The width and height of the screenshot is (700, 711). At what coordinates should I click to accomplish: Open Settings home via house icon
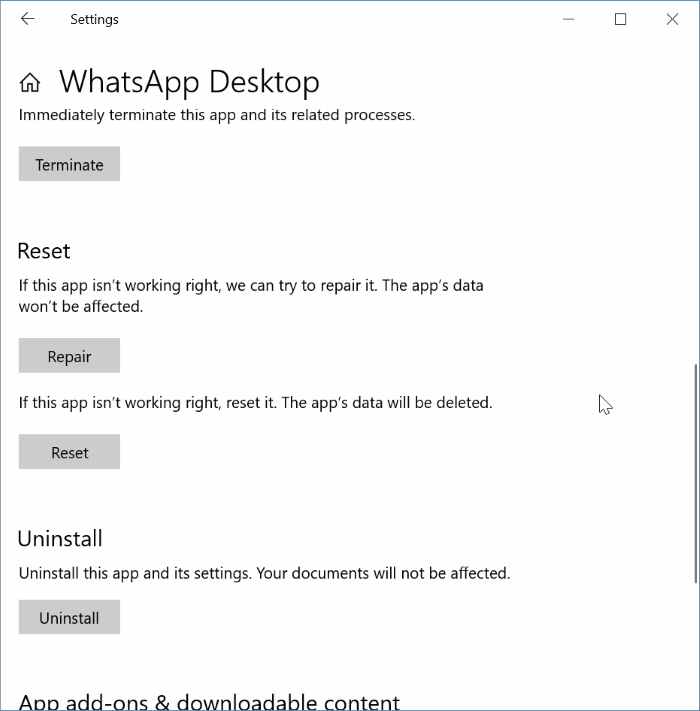click(30, 83)
